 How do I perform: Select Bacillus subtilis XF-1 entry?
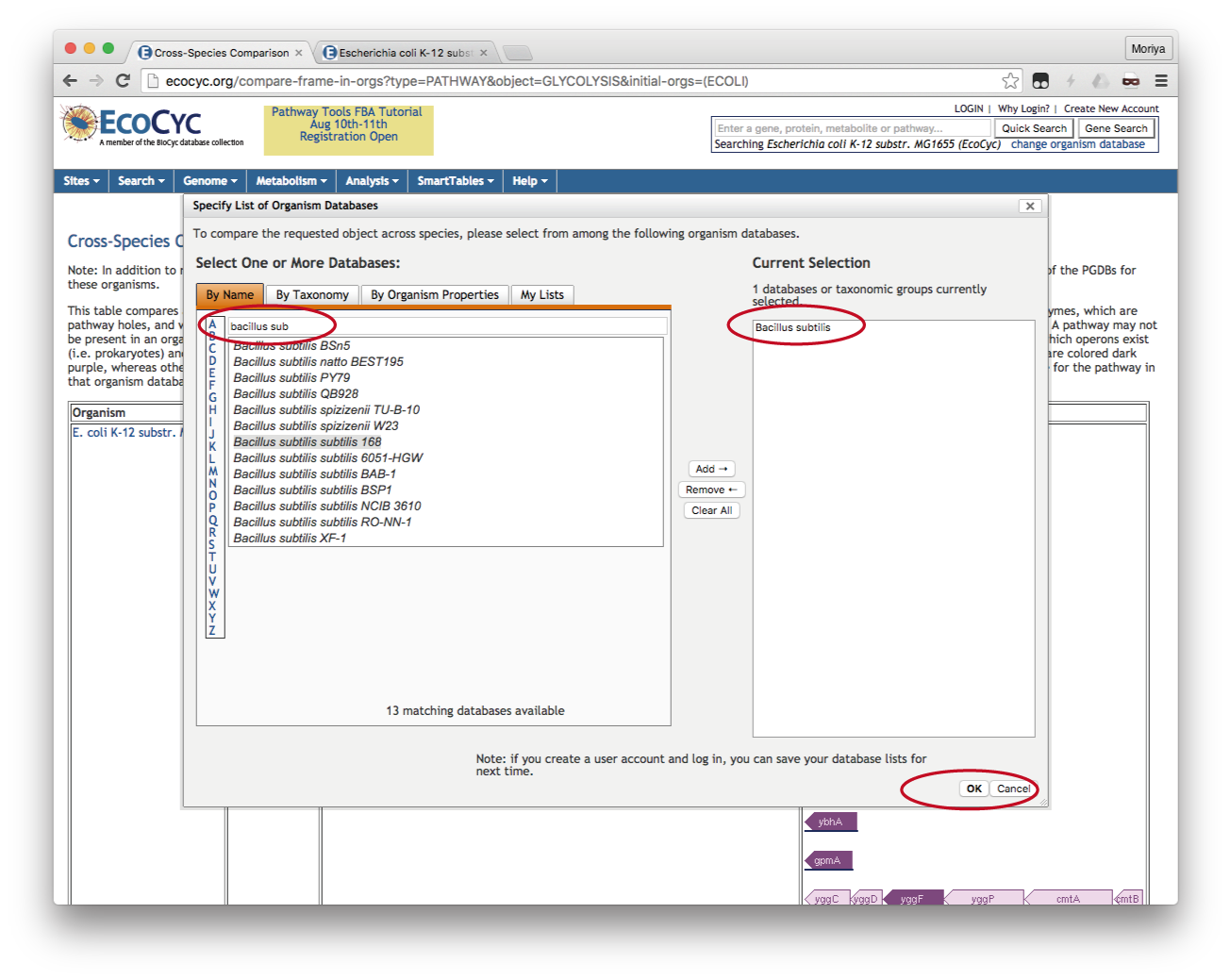[x=290, y=539]
